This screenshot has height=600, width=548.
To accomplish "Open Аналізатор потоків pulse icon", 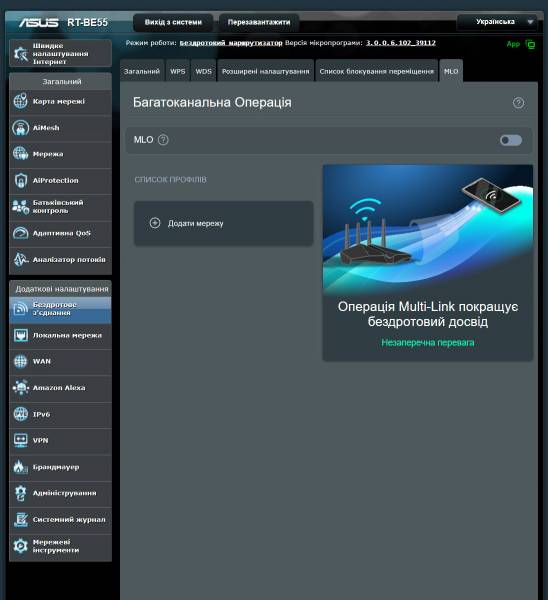I will (x=21, y=259).
